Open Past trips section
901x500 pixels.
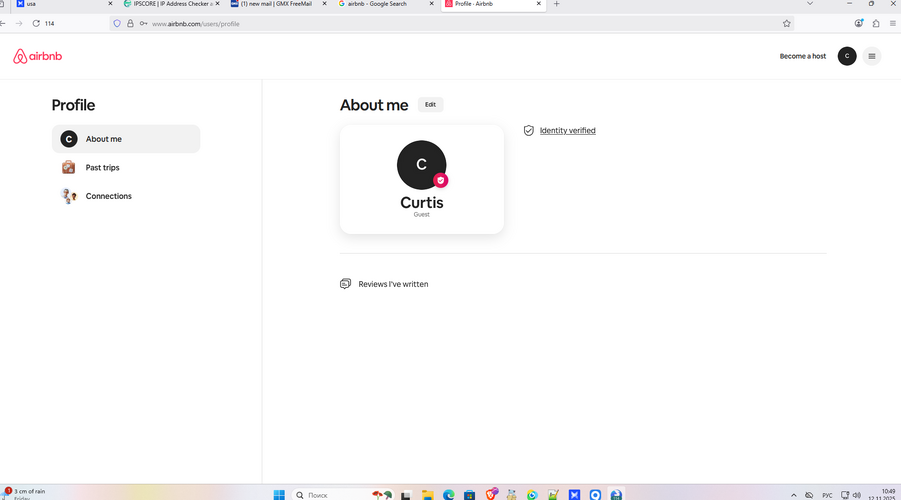[102, 167]
